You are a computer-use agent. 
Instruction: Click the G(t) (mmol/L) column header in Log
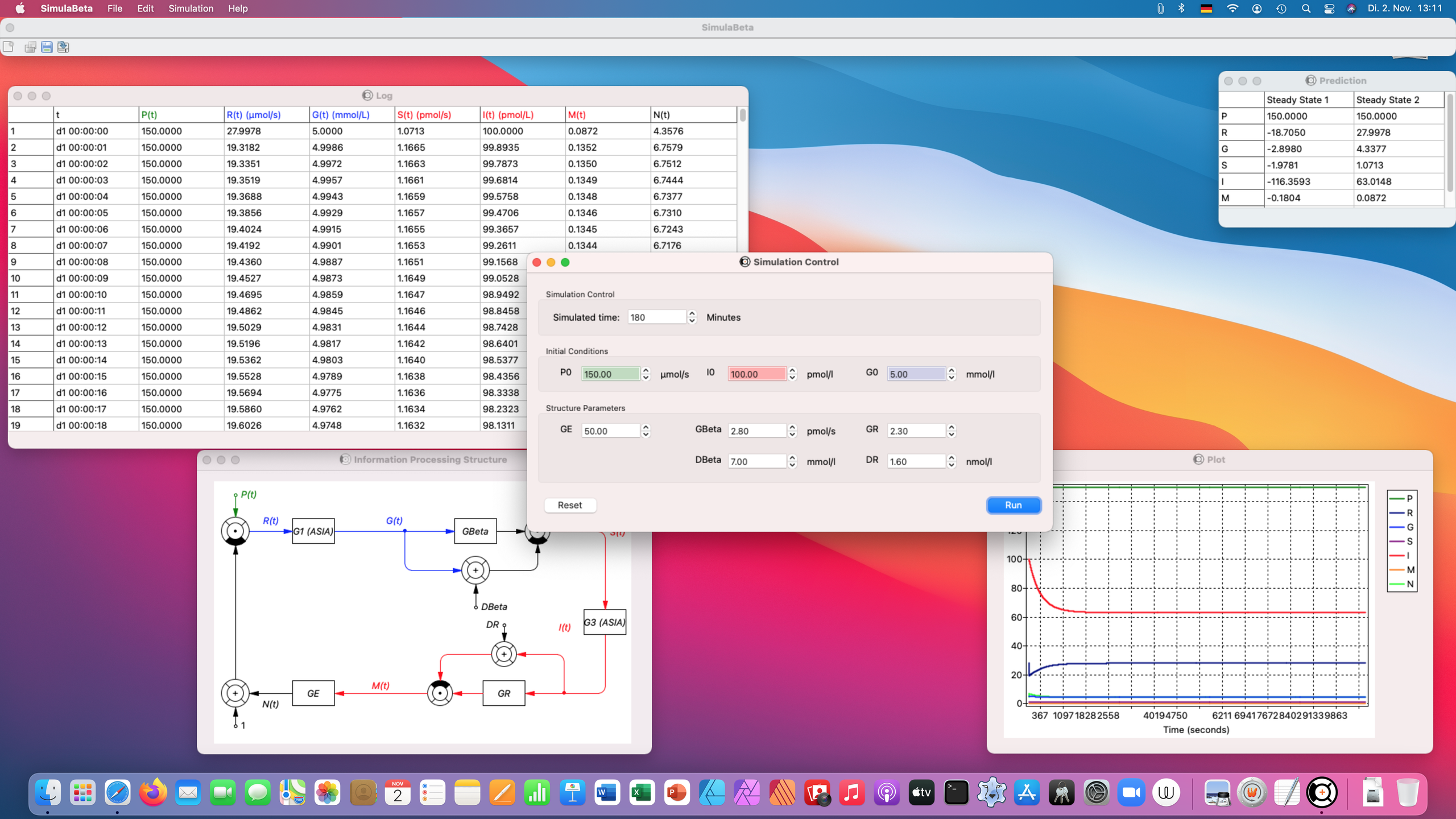click(x=352, y=115)
